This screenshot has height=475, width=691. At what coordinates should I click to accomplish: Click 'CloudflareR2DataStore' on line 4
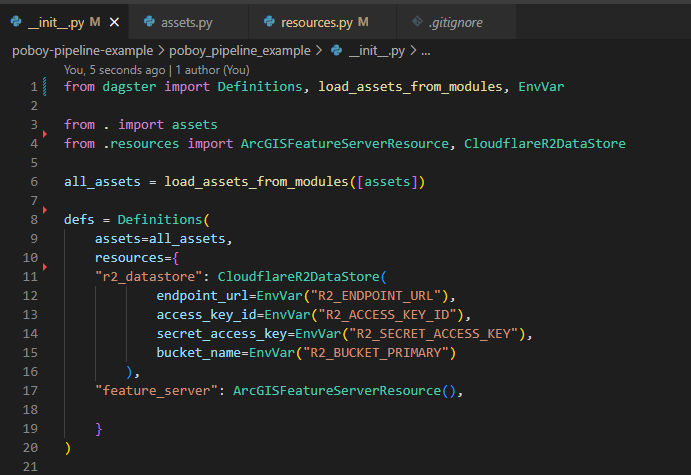point(545,144)
